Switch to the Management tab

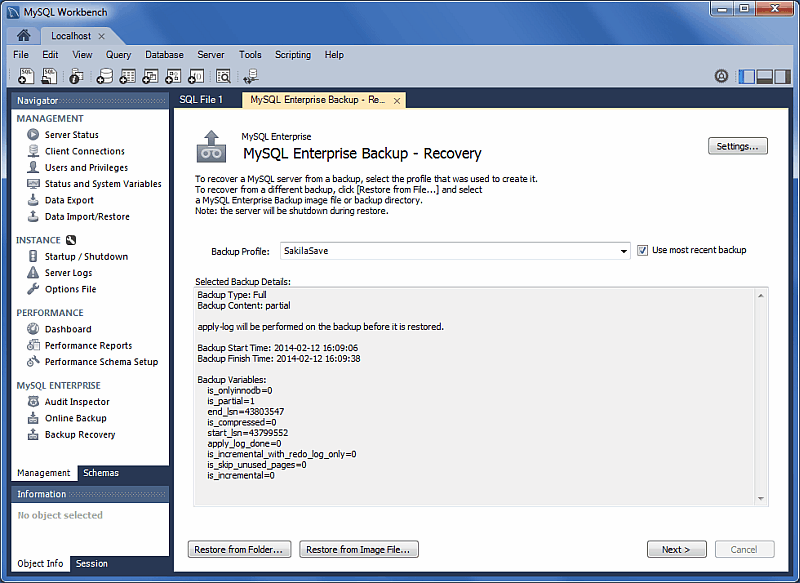[44, 473]
